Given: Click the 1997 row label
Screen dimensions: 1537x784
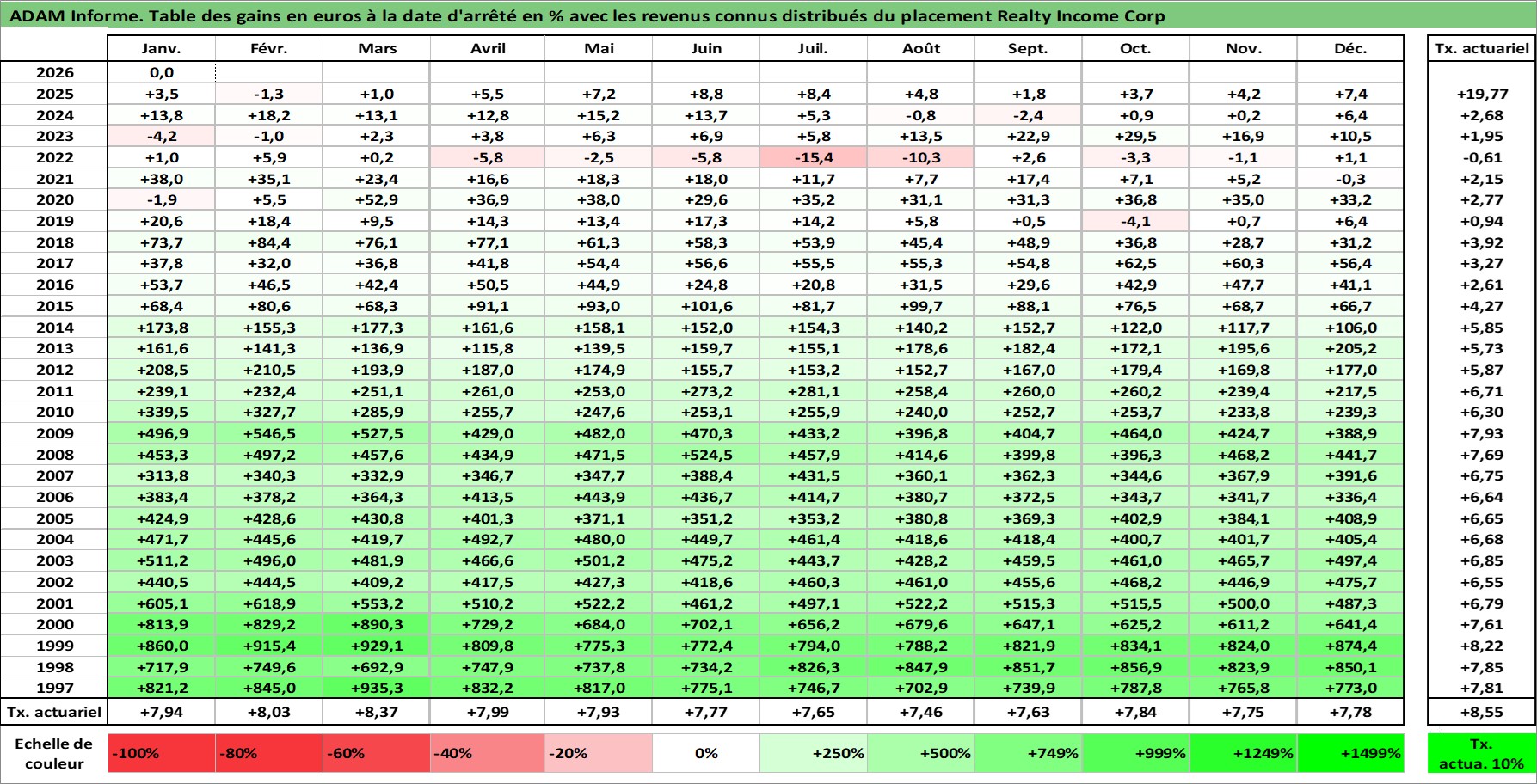Looking at the screenshot, I should (54, 688).
